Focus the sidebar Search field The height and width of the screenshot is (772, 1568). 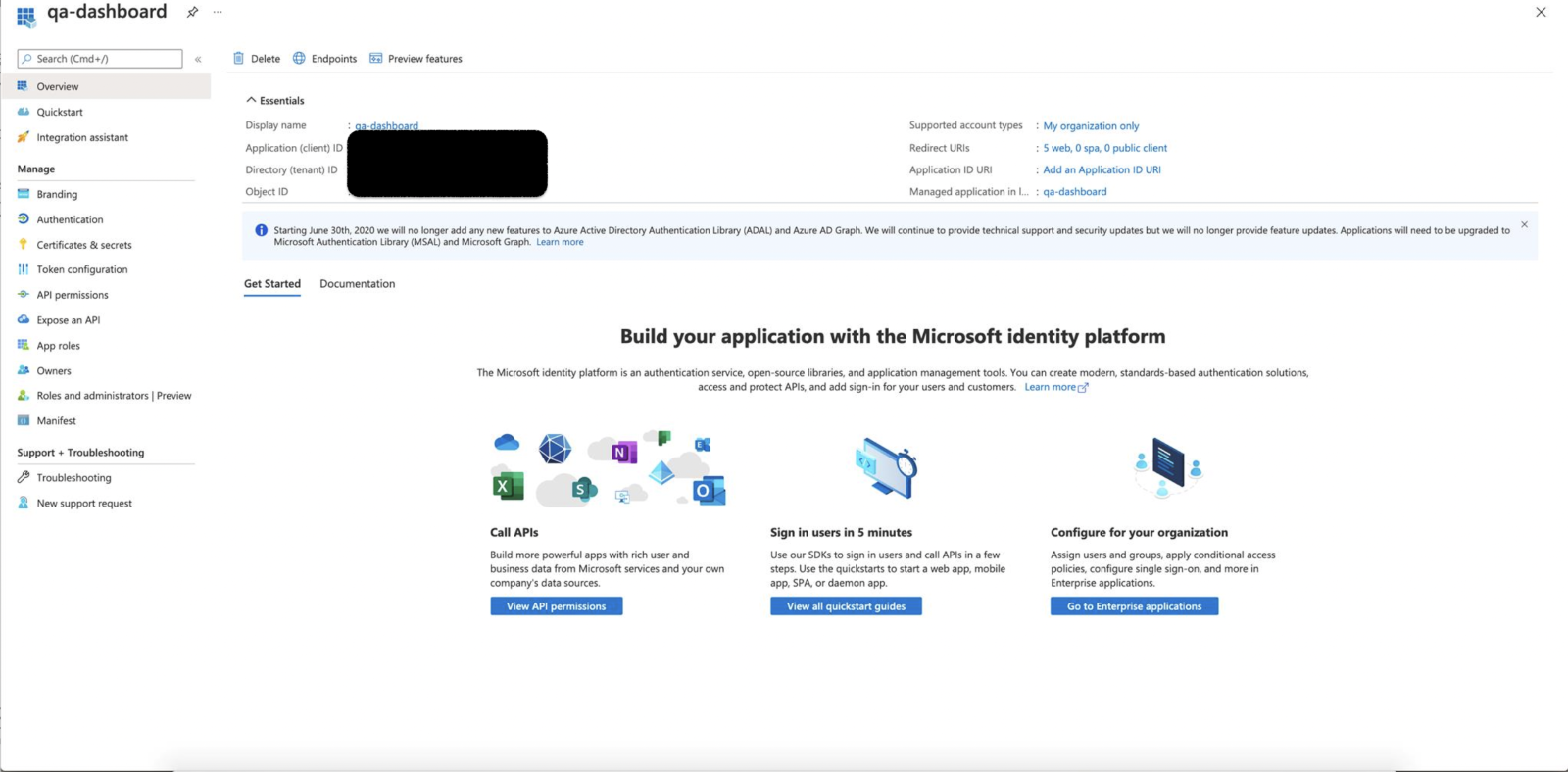(x=100, y=59)
